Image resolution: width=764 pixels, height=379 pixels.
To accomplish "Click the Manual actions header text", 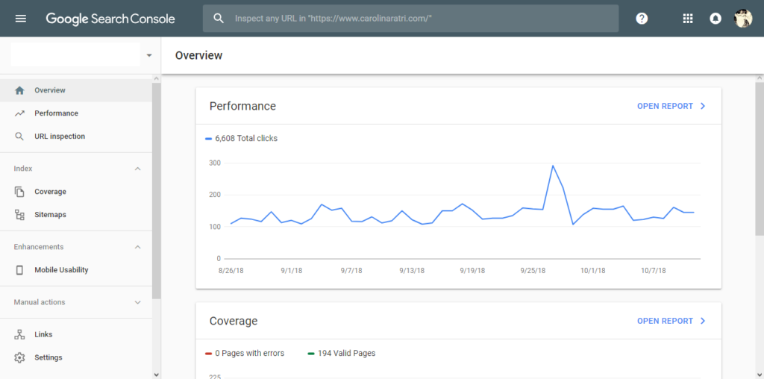I will point(39,303).
